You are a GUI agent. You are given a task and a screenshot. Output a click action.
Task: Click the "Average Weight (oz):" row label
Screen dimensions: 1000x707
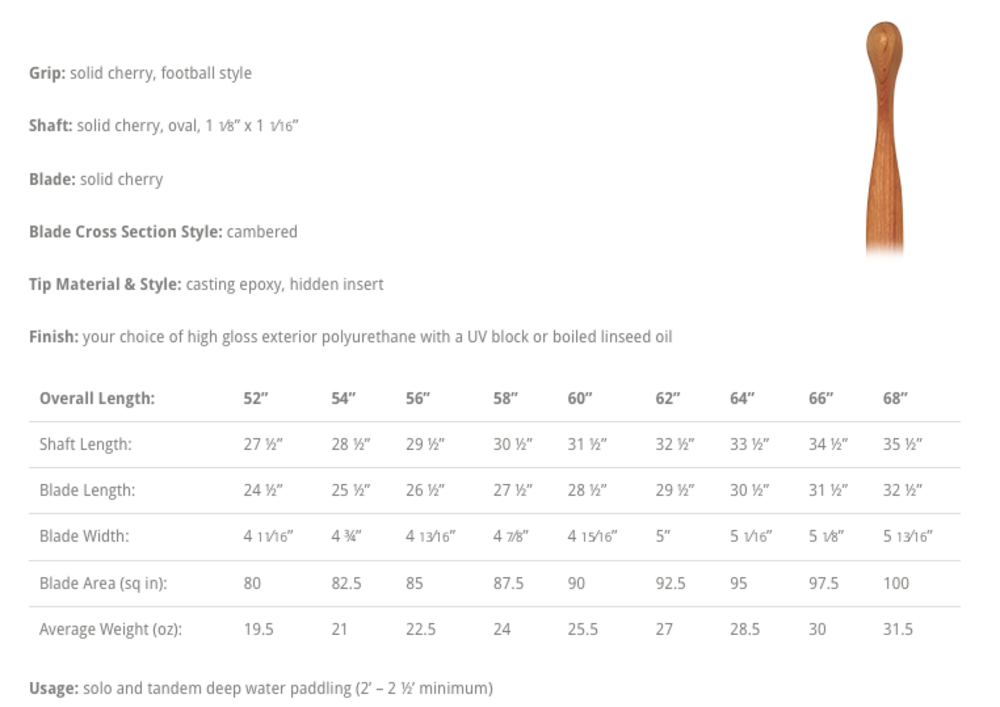click(x=111, y=629)
